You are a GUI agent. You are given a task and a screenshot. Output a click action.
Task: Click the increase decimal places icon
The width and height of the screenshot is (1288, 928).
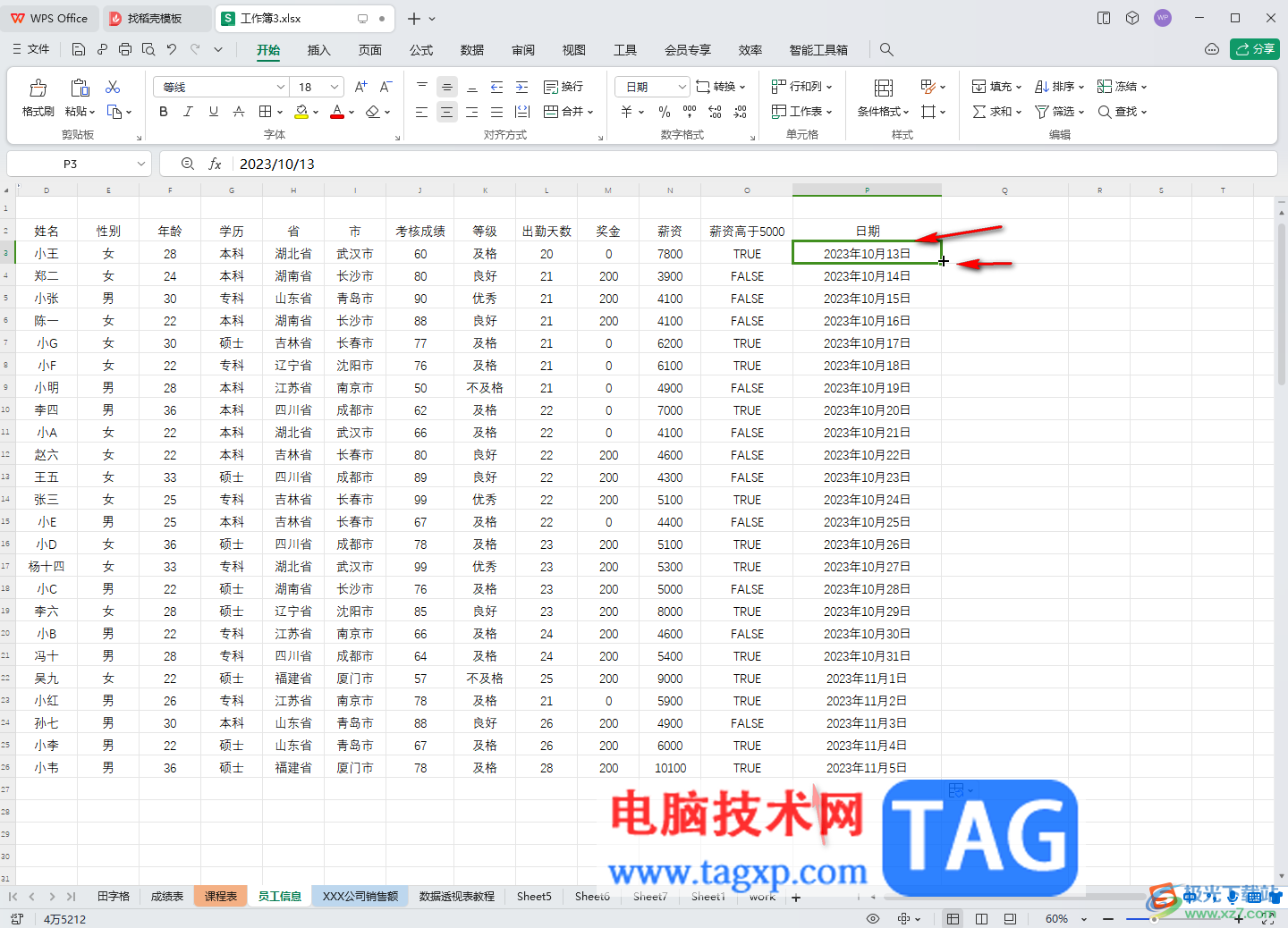coord(715,112)
